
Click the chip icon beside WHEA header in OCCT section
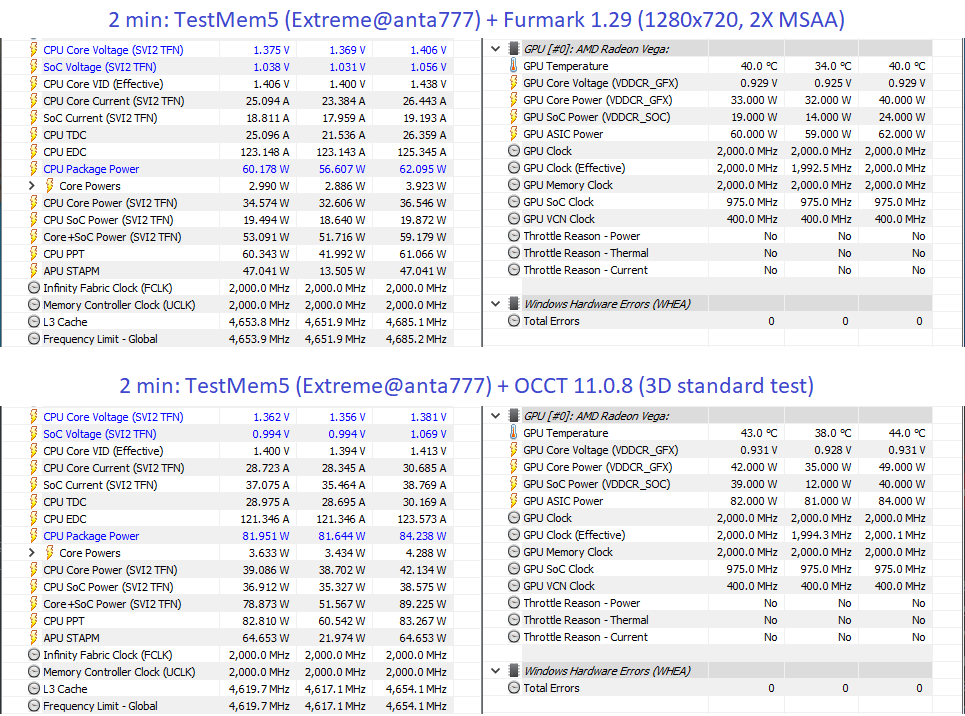click(514, 670)
